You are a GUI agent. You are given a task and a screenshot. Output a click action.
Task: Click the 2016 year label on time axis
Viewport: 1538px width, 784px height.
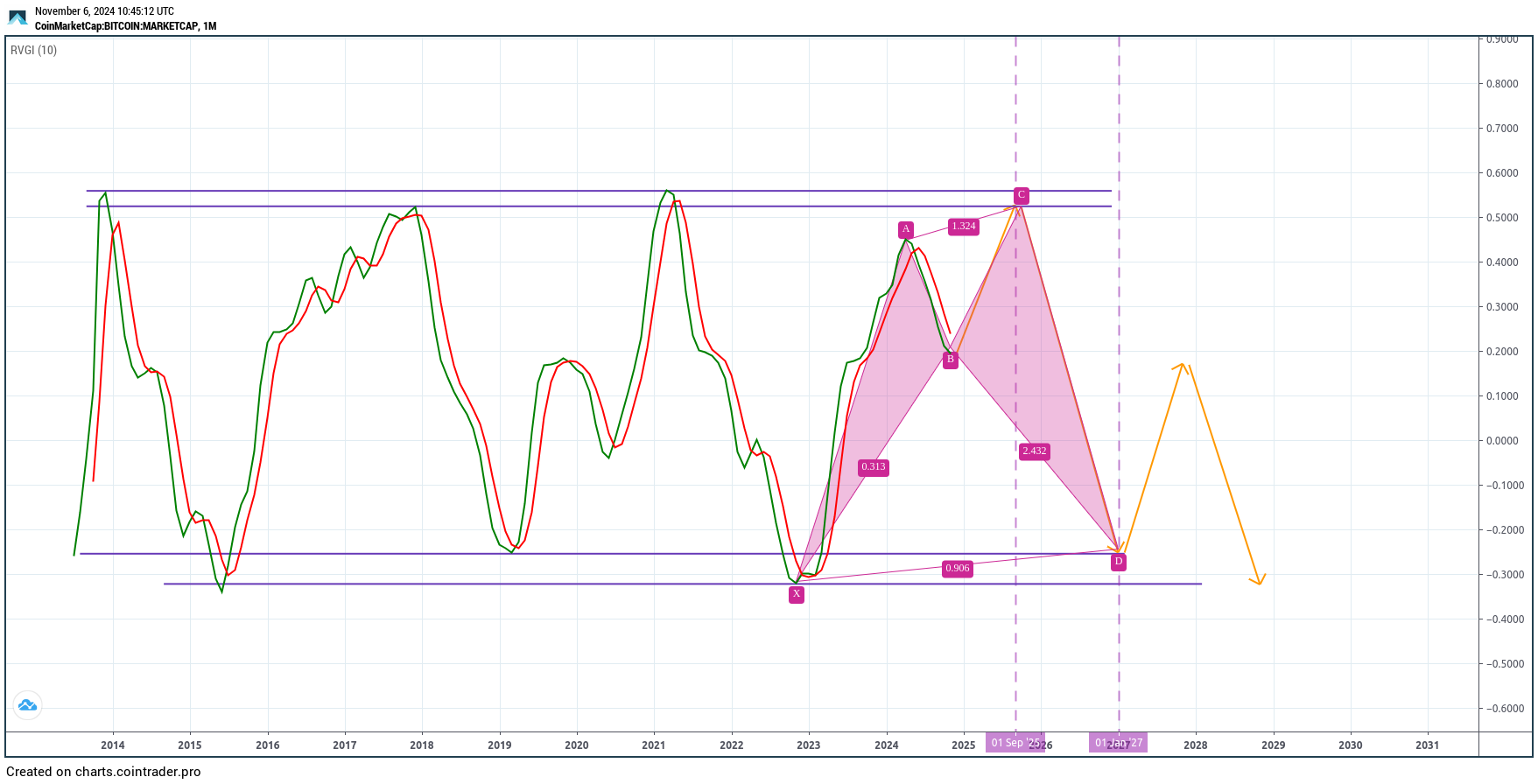click(268, 745)
